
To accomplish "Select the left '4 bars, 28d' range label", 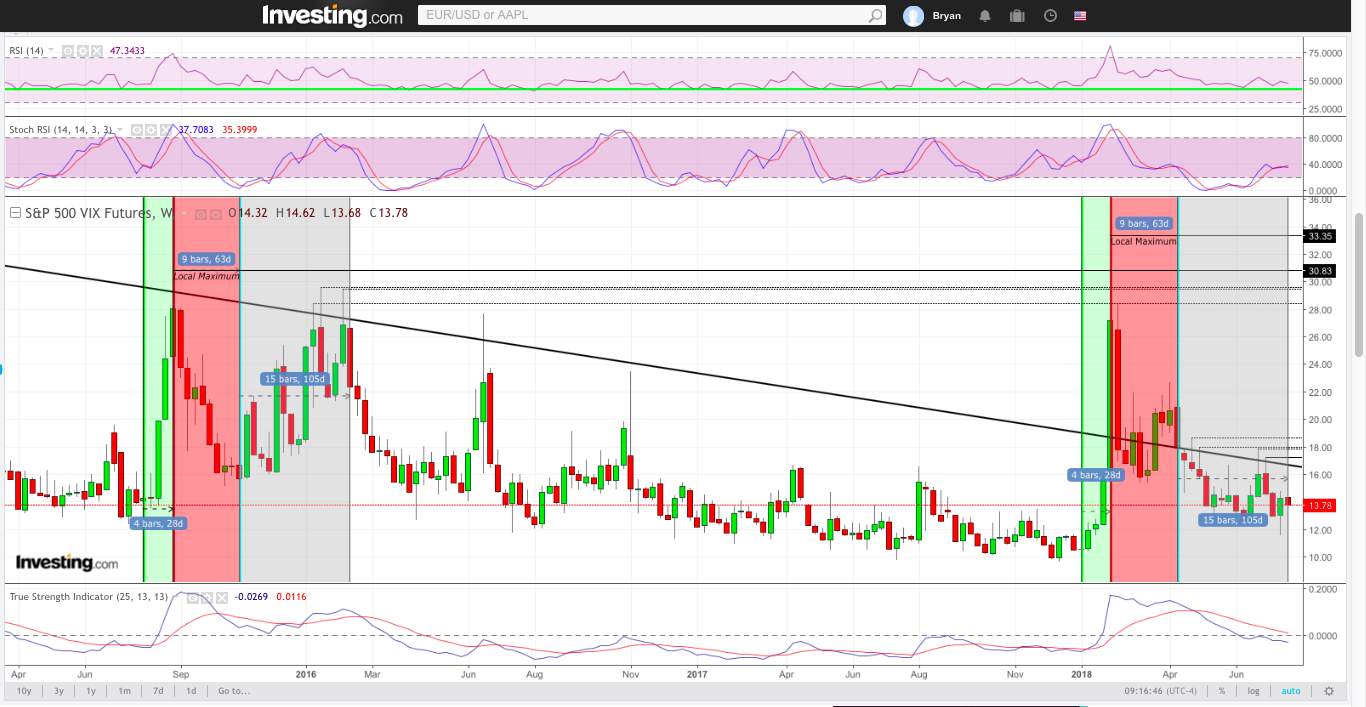I will 160,523.
